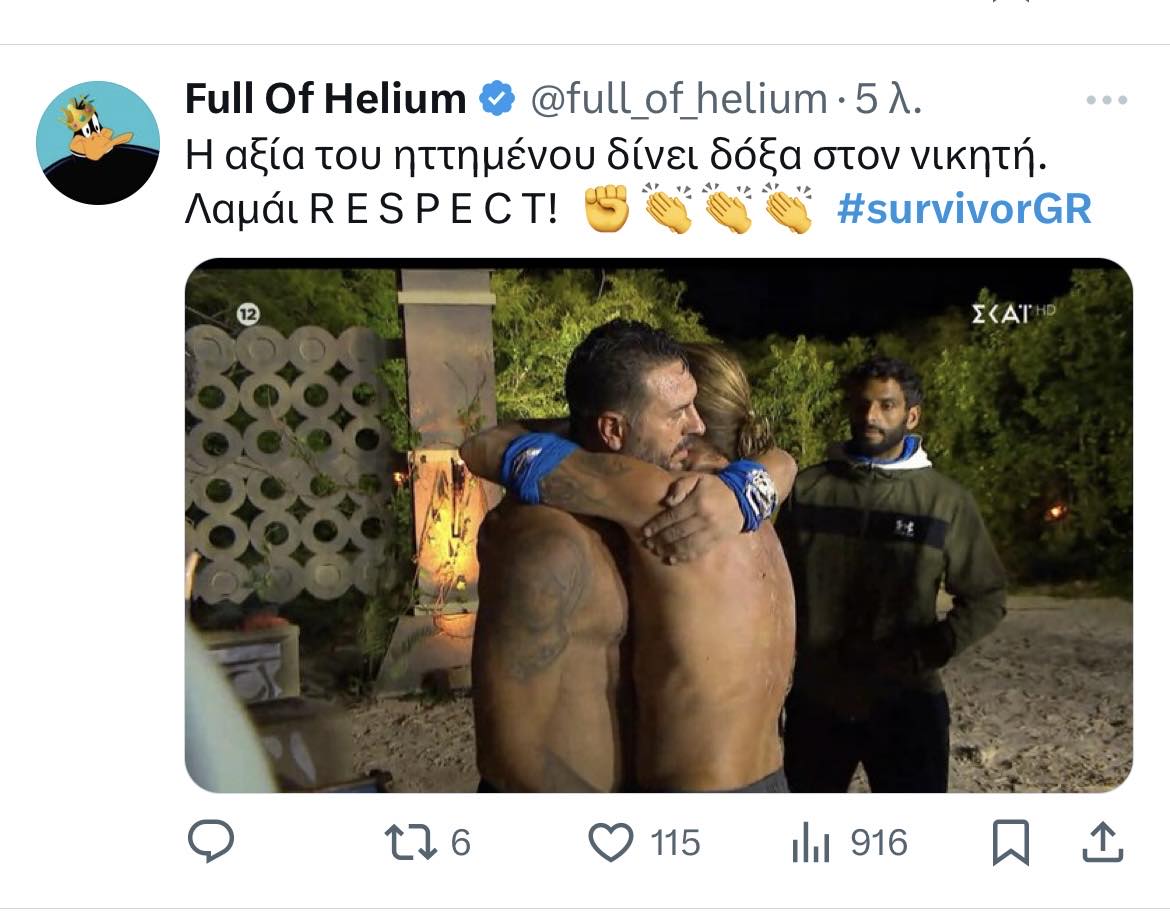1170x913 pixels.
Task: Click the raised fist emoji
Action: [607, 209]
